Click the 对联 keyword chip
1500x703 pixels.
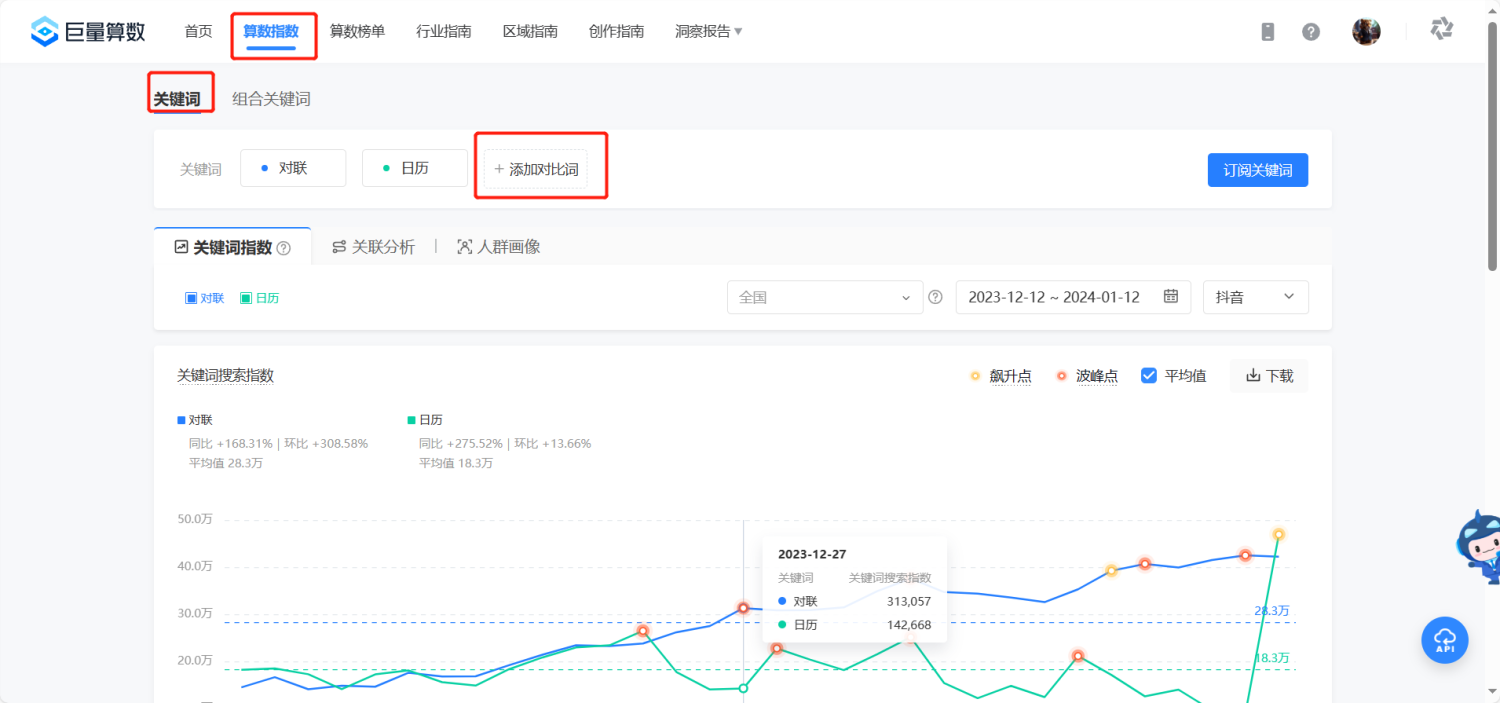click(293, 168)
